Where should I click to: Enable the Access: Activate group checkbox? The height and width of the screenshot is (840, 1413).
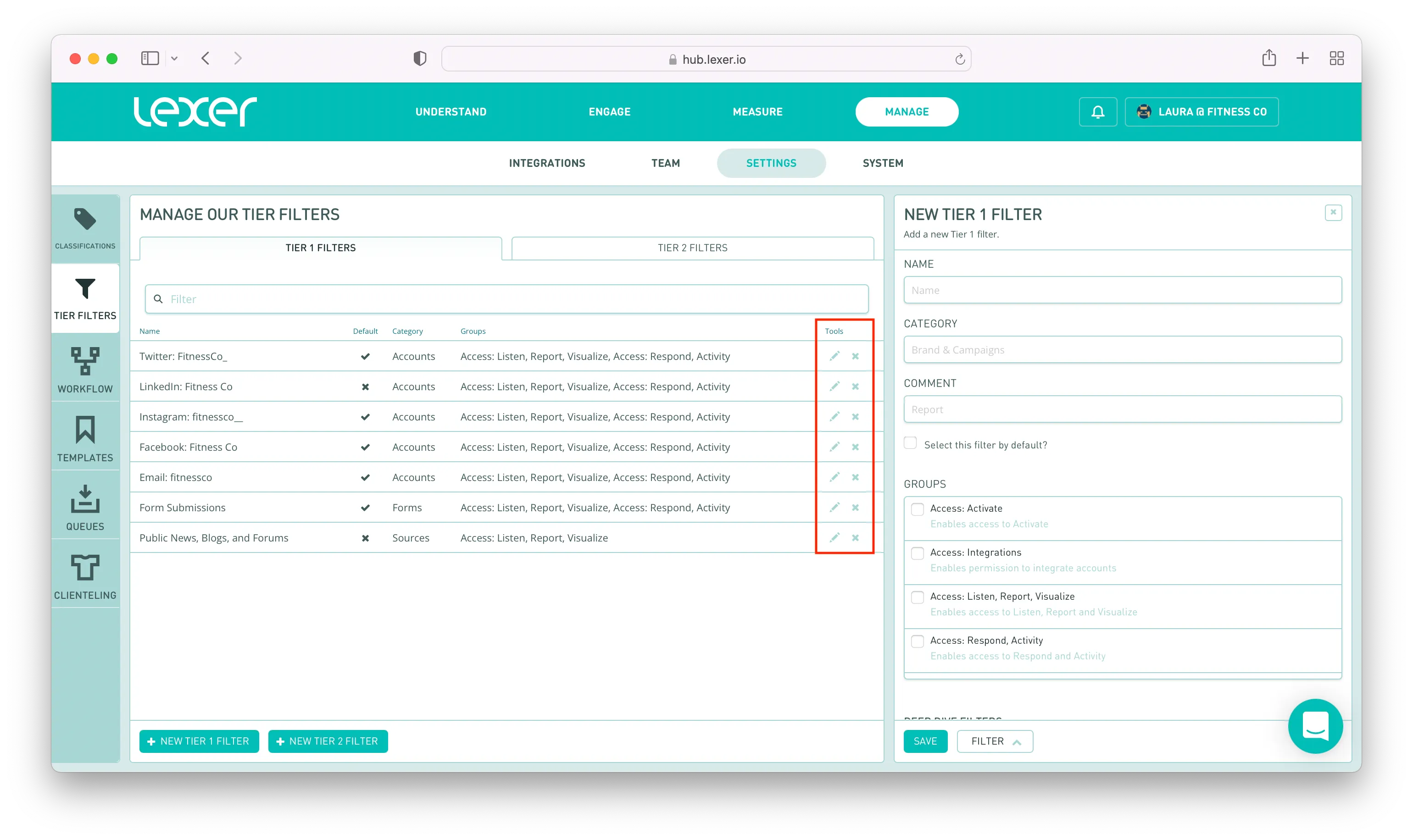tap(918, 509)
